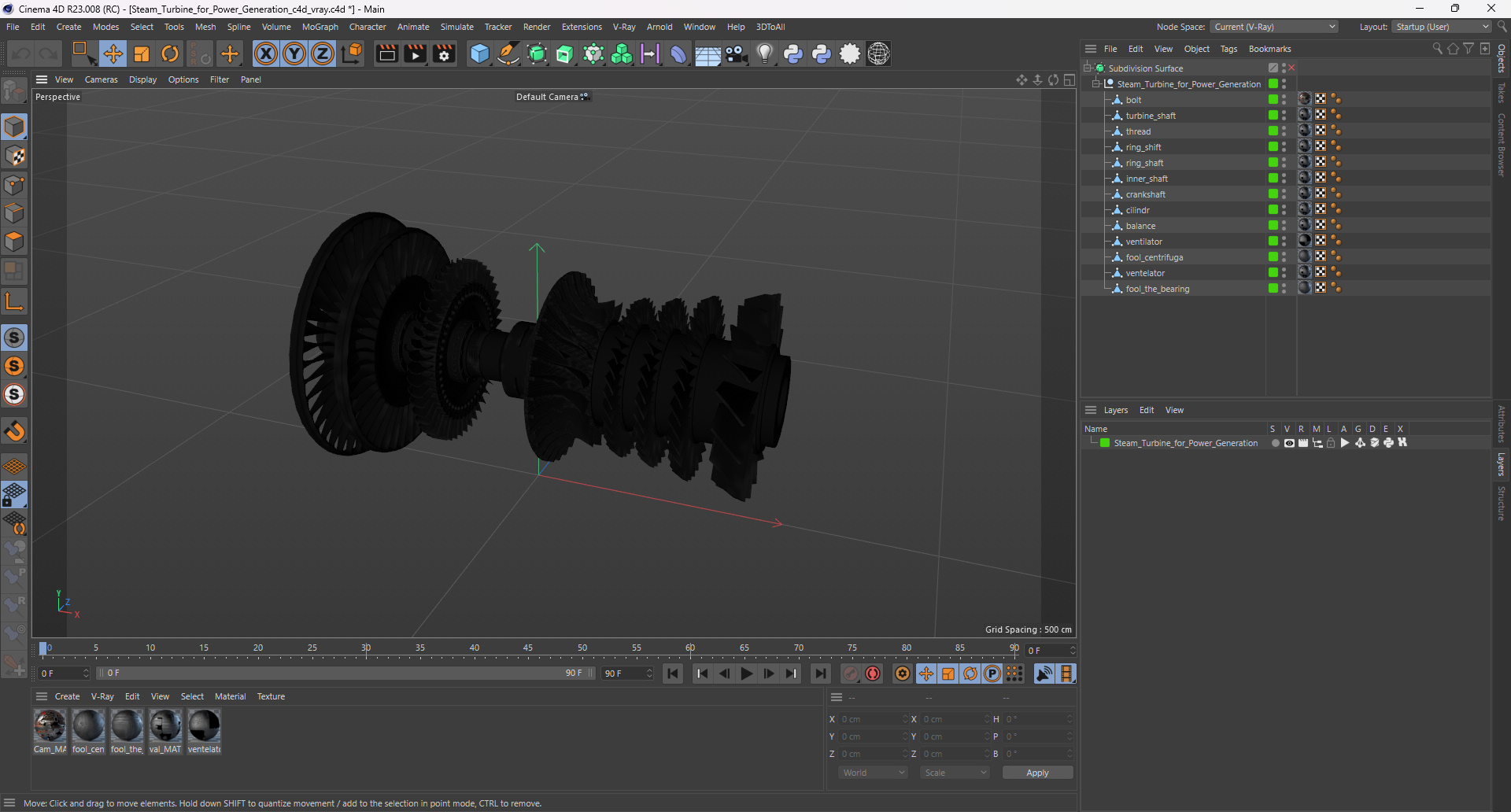The width and height of the screenshot is (1511, 812).
Task: Open Node Space dropdown
Action: click(x=1274, y=27)
